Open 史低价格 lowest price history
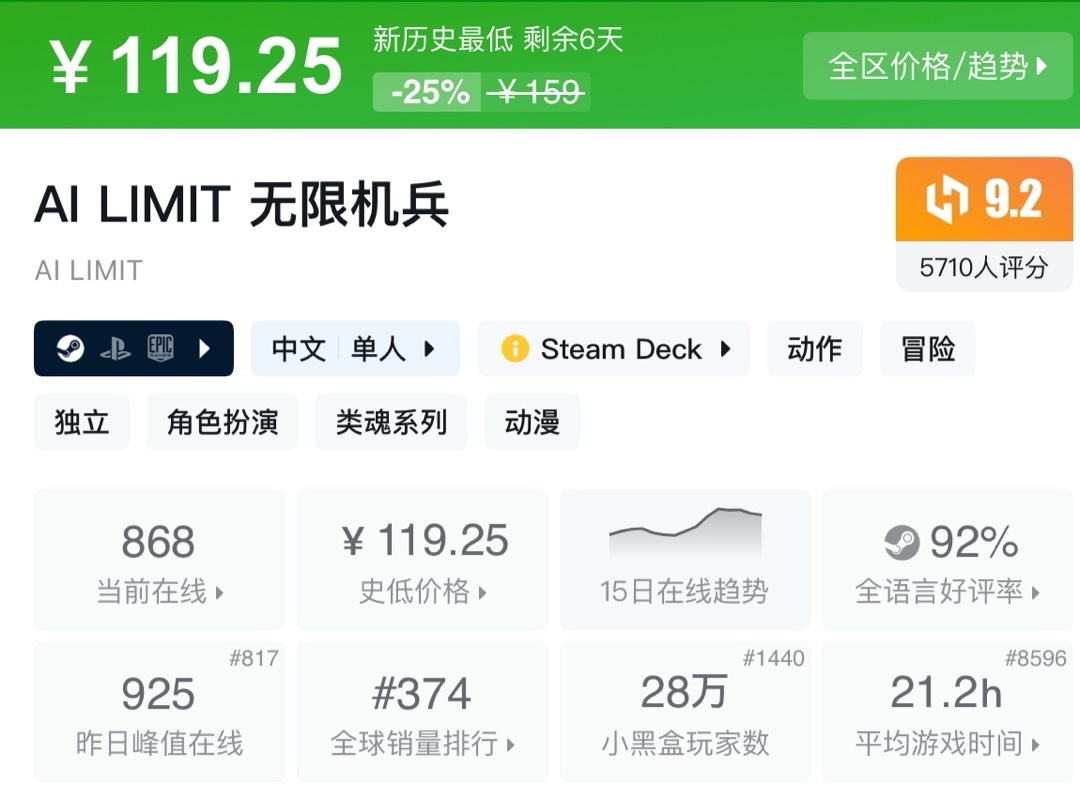The width and height of the screenshot is (1080, 798). tap(422, 559)
